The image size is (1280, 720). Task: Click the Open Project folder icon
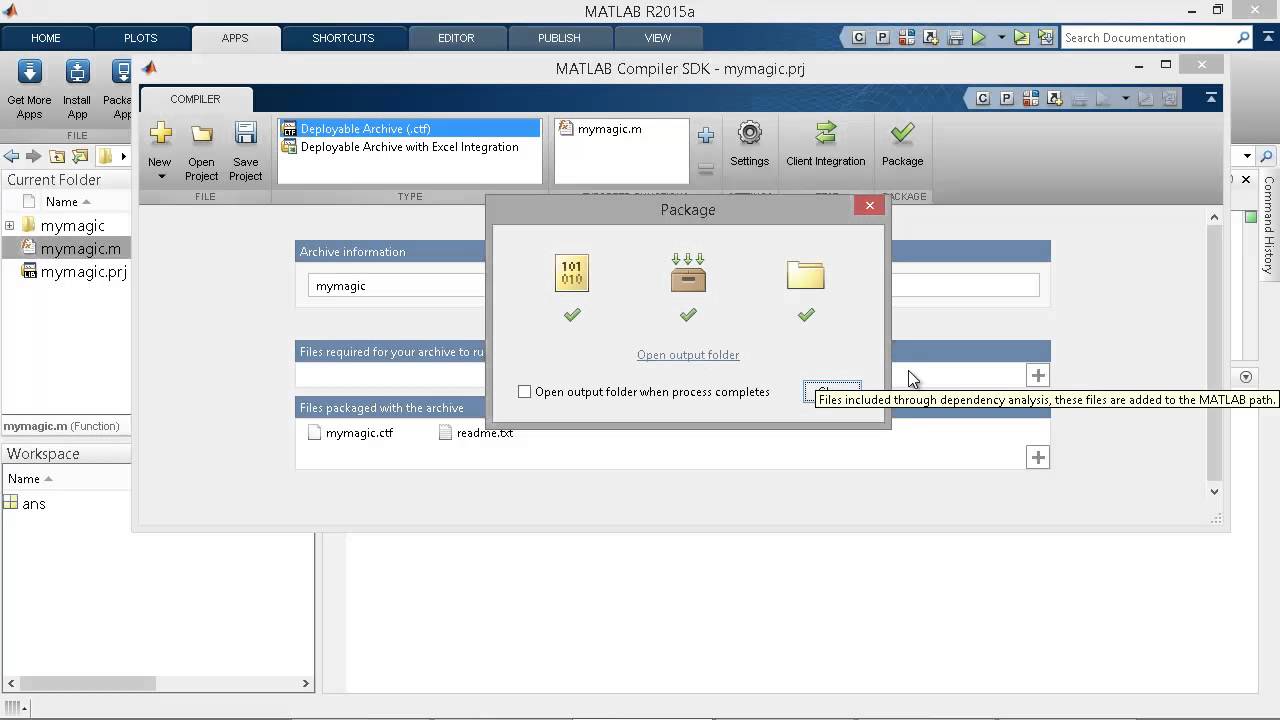click(x=202, y=134)
